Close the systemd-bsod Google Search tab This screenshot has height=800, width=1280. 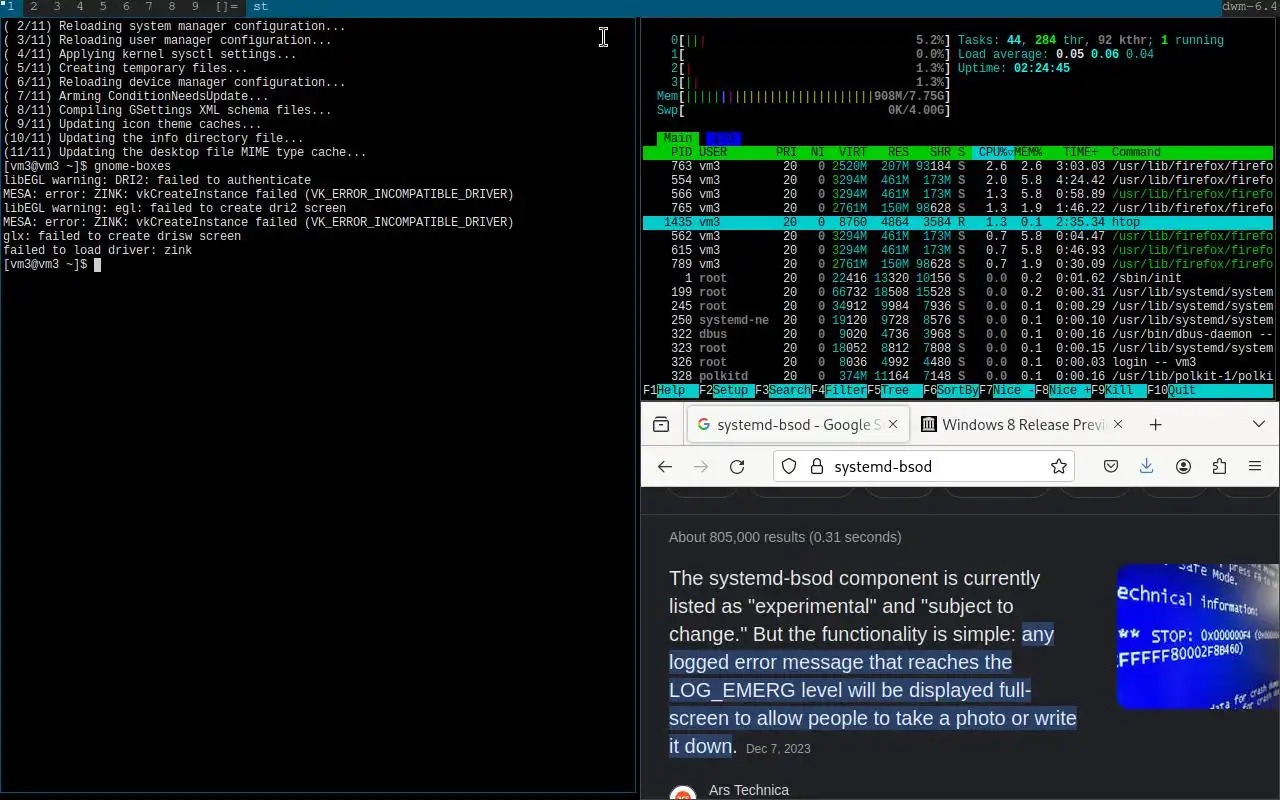point(894,425)
